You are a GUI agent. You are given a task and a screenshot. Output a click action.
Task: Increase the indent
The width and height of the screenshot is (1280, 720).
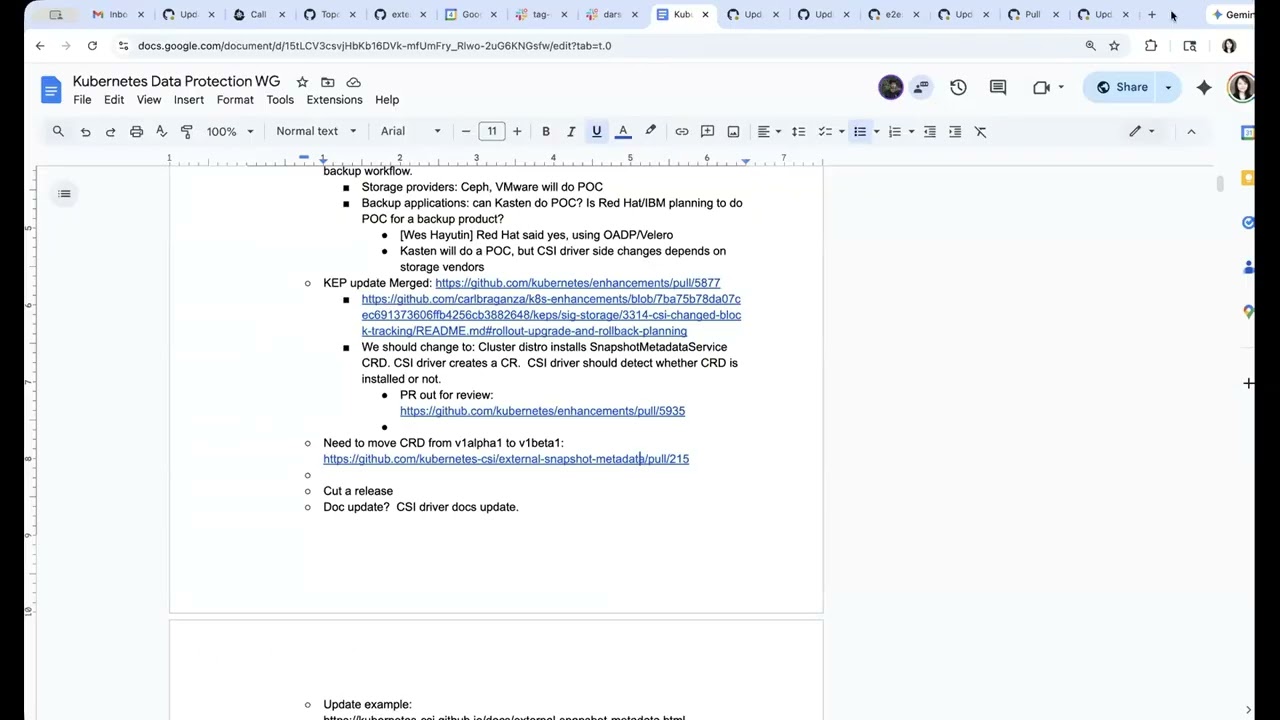[955, 131]
